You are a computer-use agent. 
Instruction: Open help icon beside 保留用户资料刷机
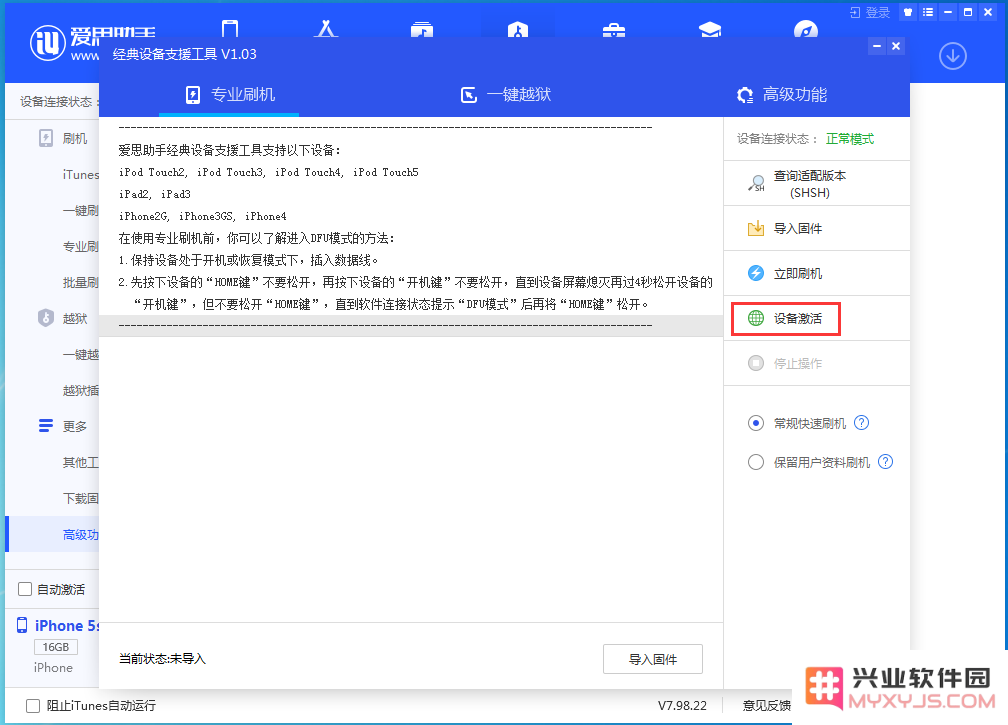(x=885, y=461)
